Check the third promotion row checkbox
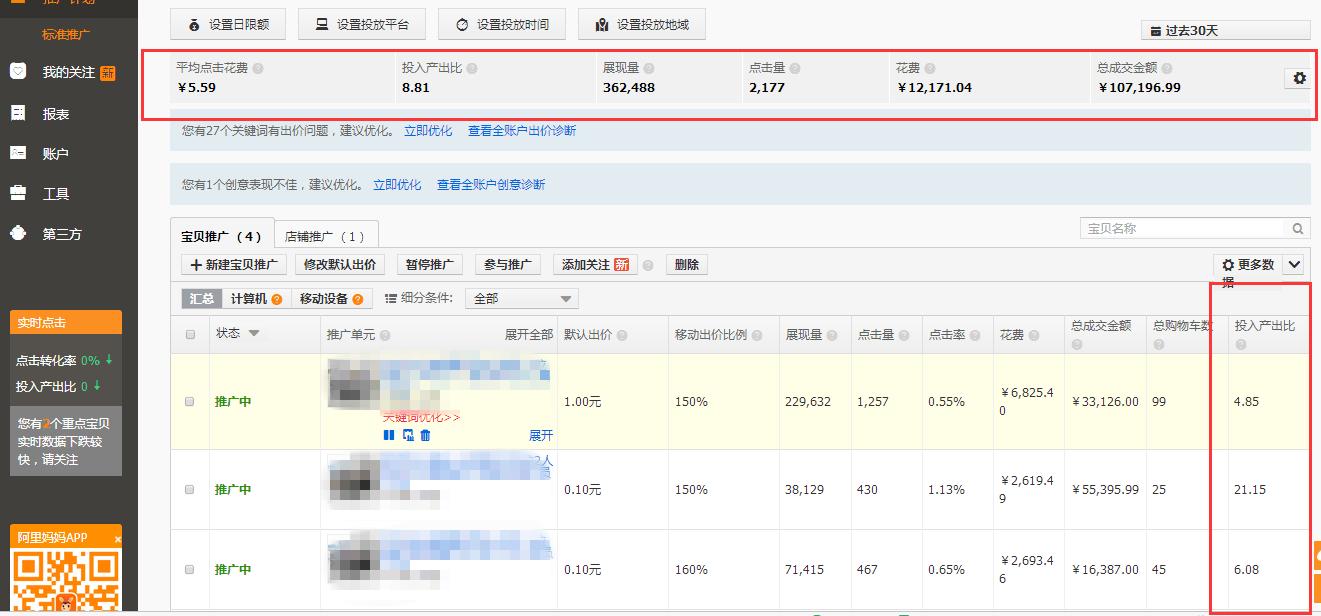The image size is (1321, 616). [189, 569]
